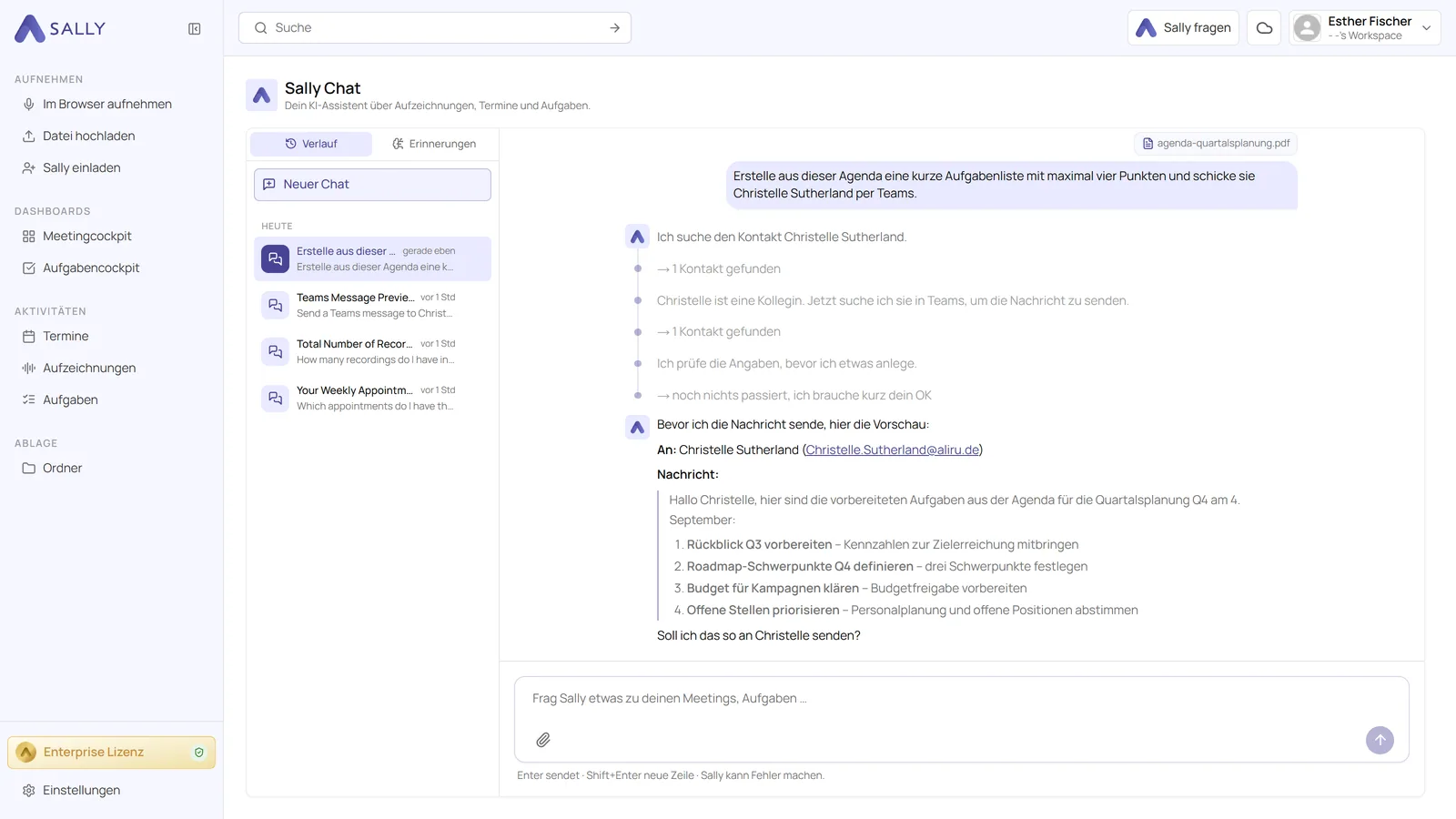This screenshot has width=1456, height=819.
Task: Click person-add icon beside Sally einladen
Action: [x=29, y=168]
